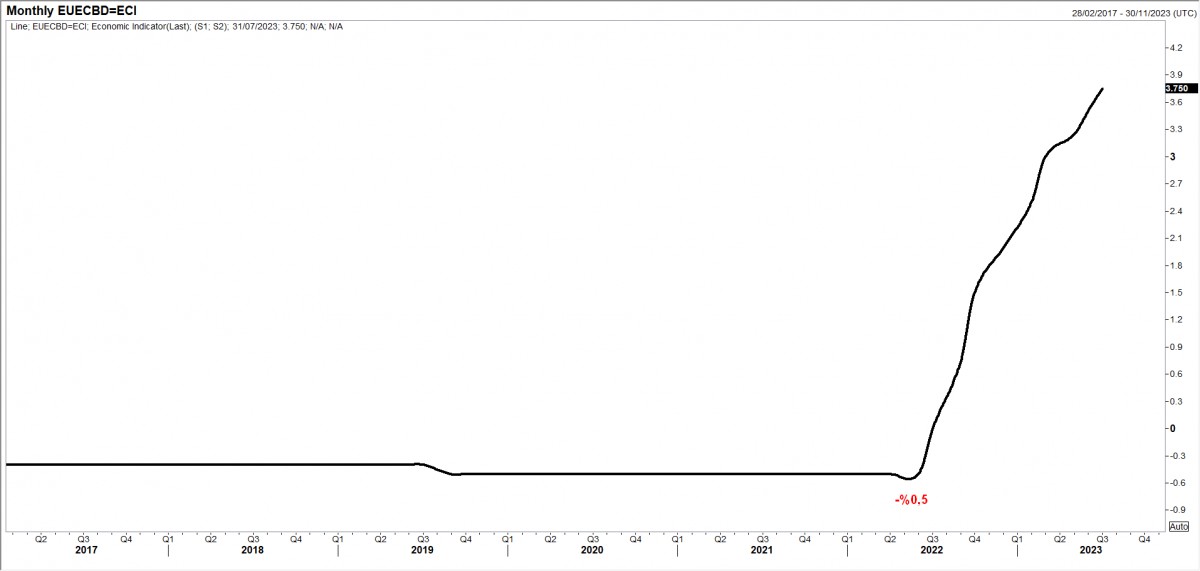This screenshot has width=1200, height=571.
Task: Click the 2022 year label on time axis
Action: tap(931, 550)
